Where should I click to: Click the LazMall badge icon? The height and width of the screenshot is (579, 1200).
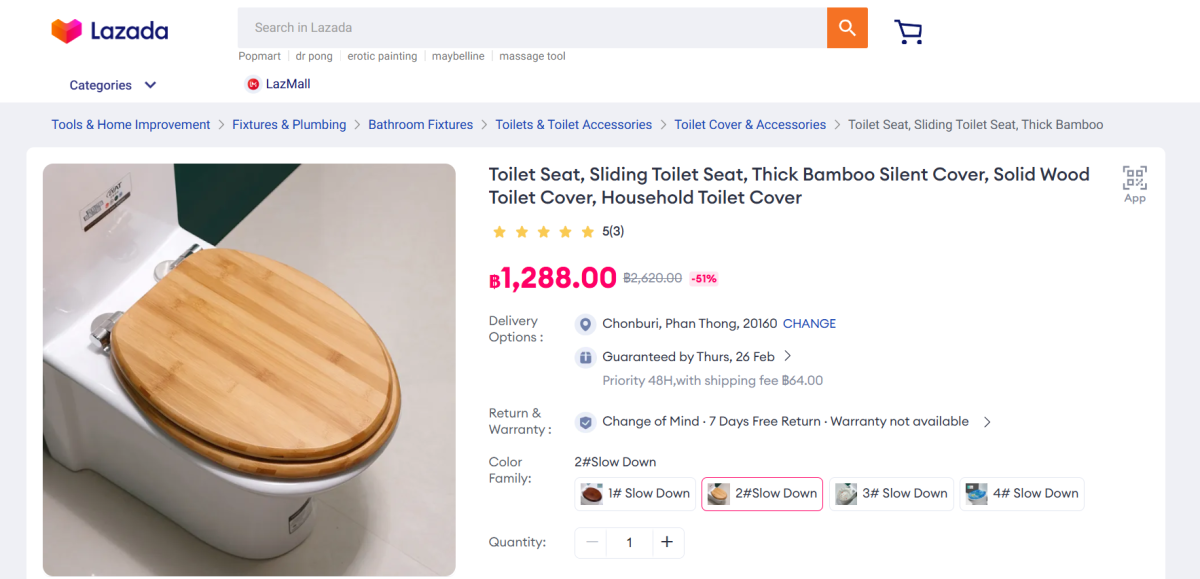[253, 84]
